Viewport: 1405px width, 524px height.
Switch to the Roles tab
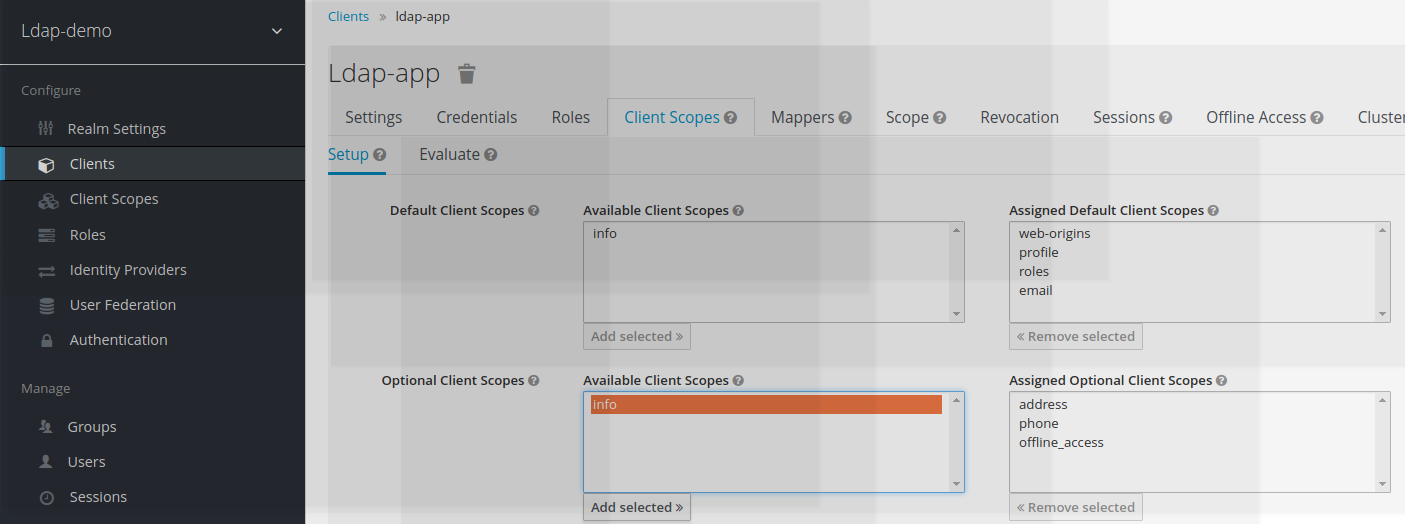coord(571,117)
